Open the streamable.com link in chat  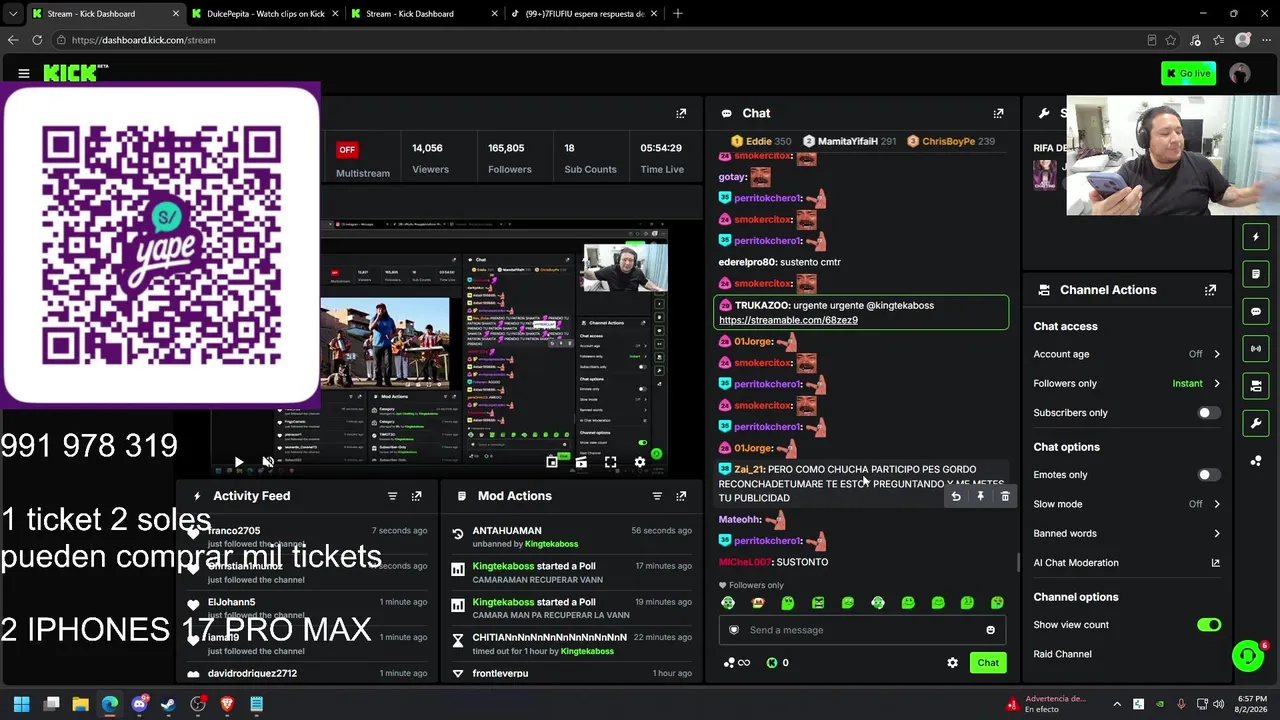pyautogui.click(x=788, y=320)
